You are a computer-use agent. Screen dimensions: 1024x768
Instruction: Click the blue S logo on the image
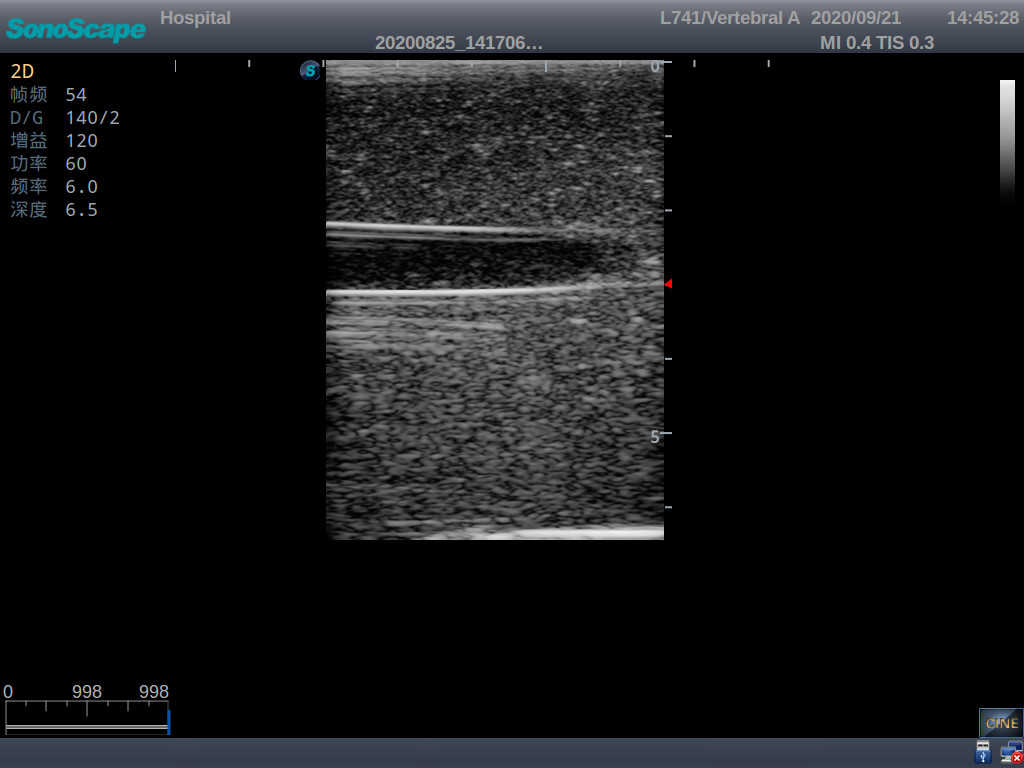pos(308,71)
